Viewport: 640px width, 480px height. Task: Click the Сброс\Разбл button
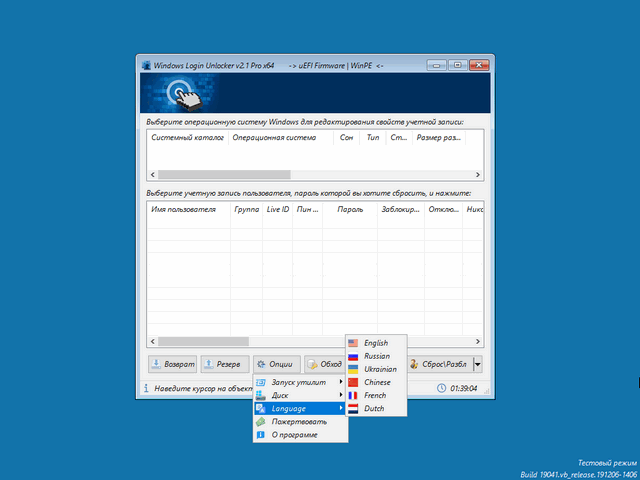[438, 365]
